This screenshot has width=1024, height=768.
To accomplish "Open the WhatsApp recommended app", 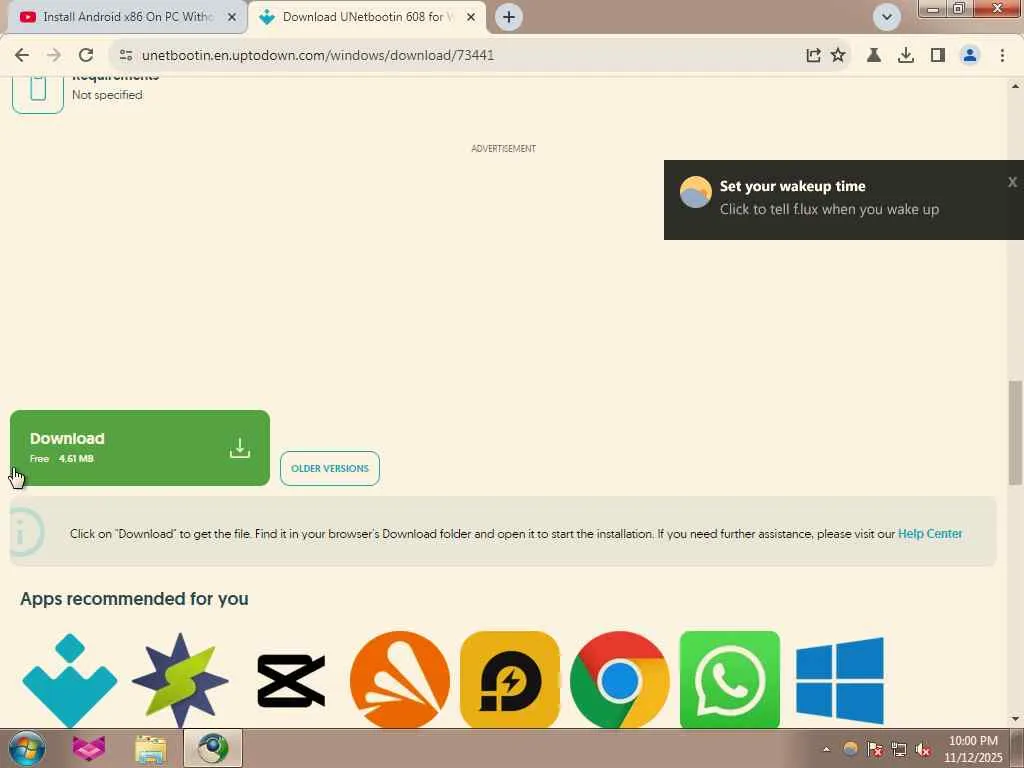I will pos(729,680).
